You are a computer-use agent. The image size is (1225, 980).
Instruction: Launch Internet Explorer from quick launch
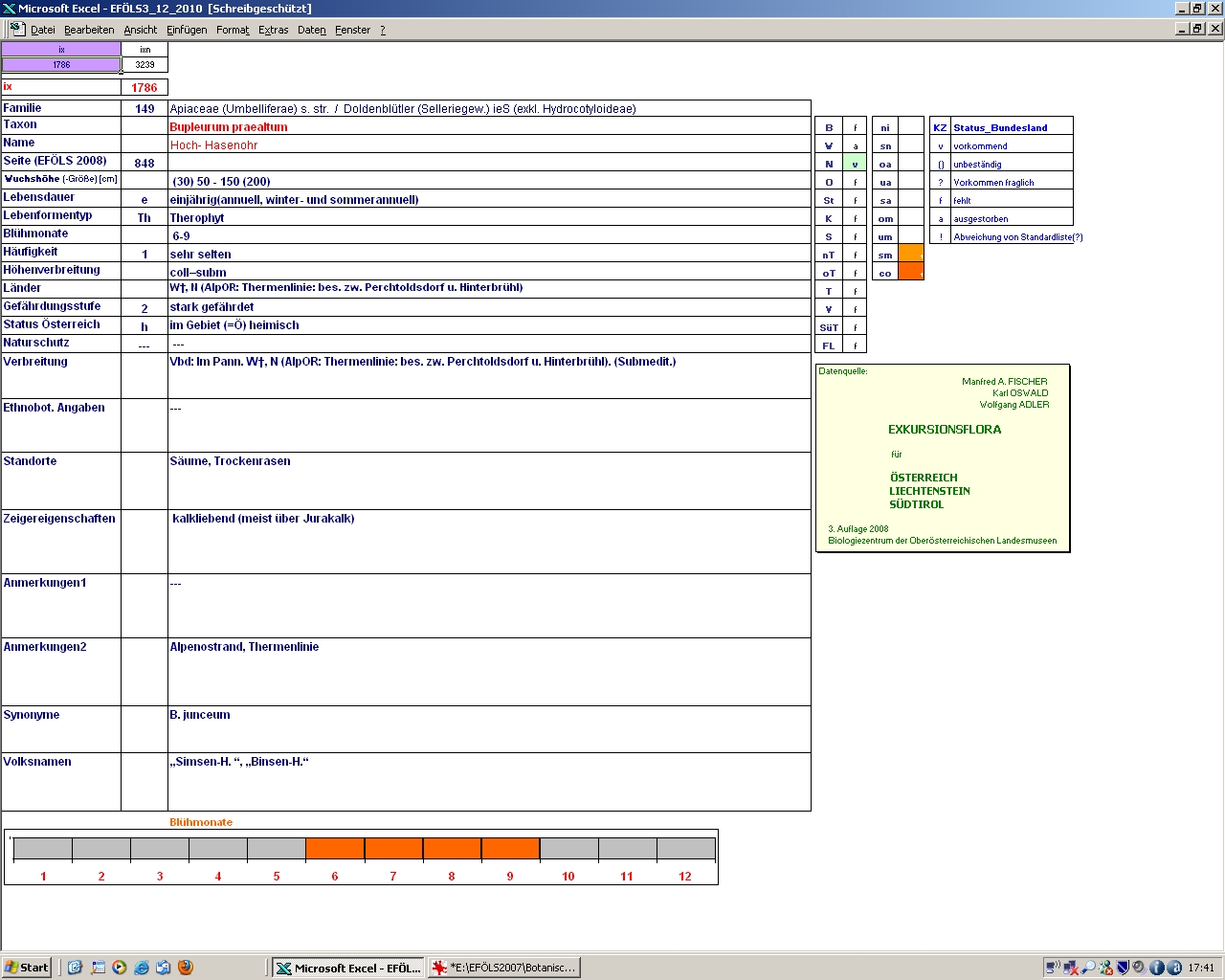click(142, 968)
